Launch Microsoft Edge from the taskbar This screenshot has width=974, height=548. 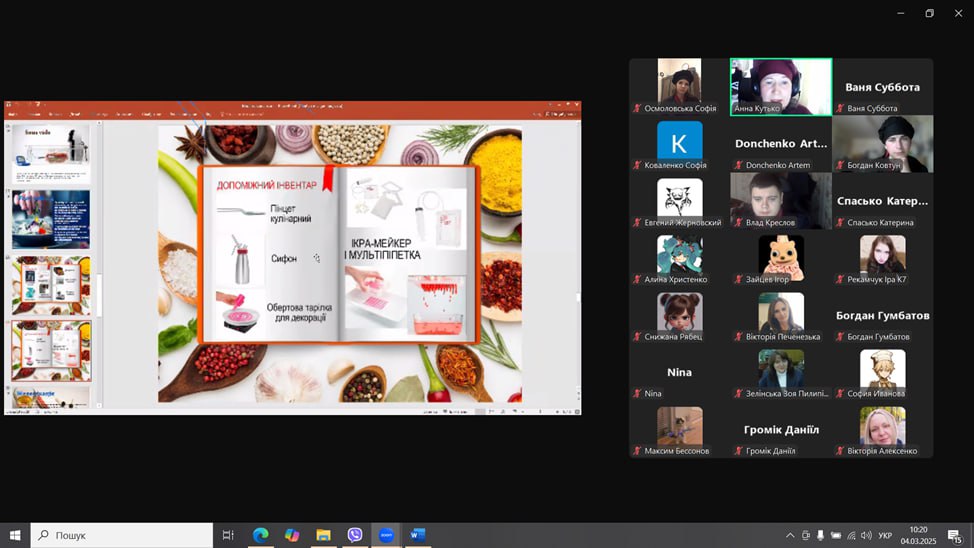(260, 535)
